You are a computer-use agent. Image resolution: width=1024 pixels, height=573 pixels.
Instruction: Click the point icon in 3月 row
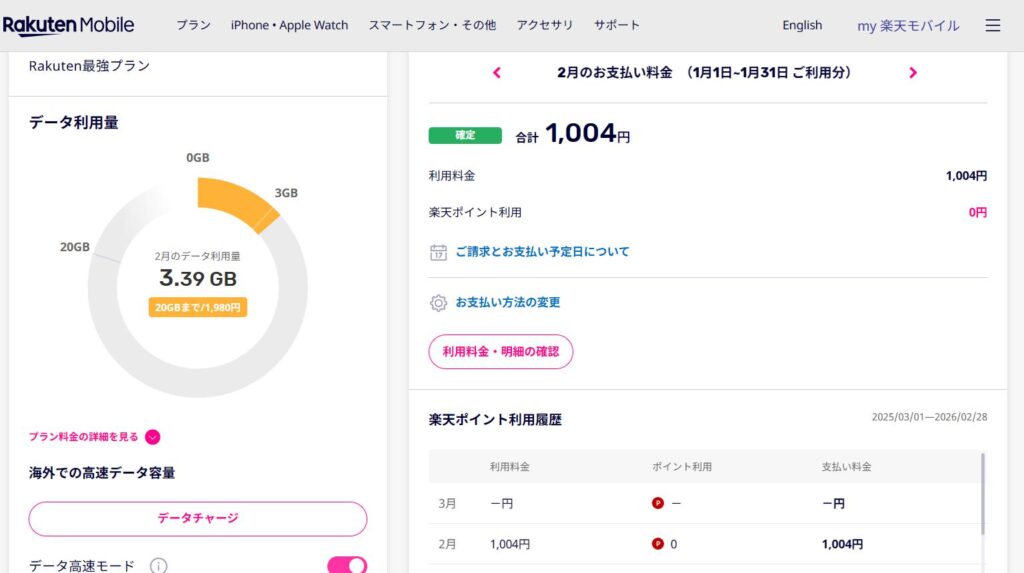coord(658,503)
